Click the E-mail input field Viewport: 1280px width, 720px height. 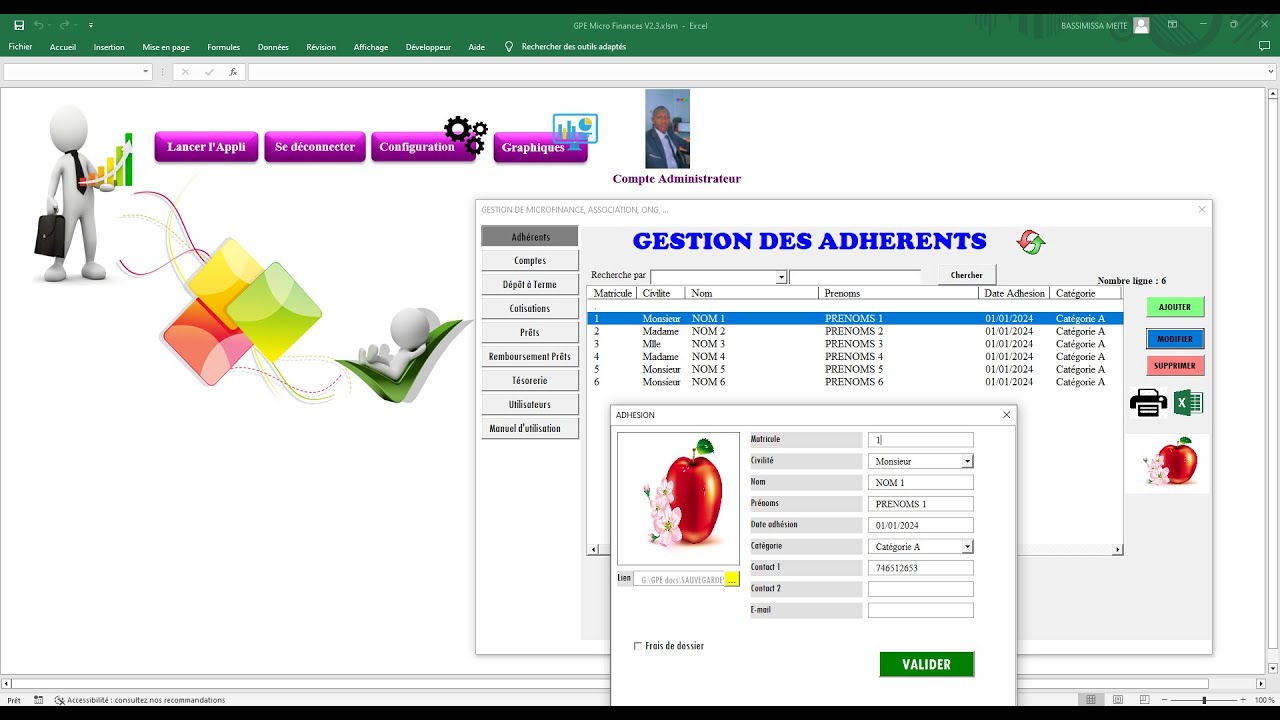pyautogui.click(x=921, y=610)
